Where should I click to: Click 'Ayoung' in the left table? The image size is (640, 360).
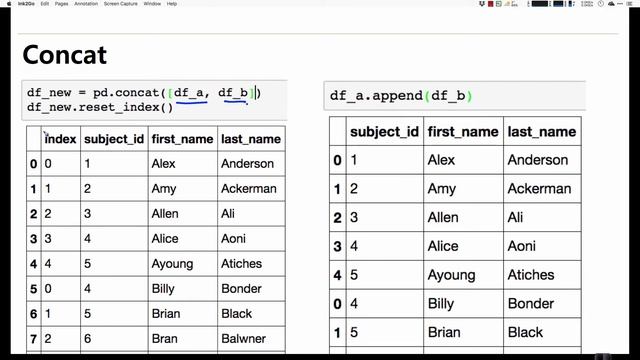(172, 264)
